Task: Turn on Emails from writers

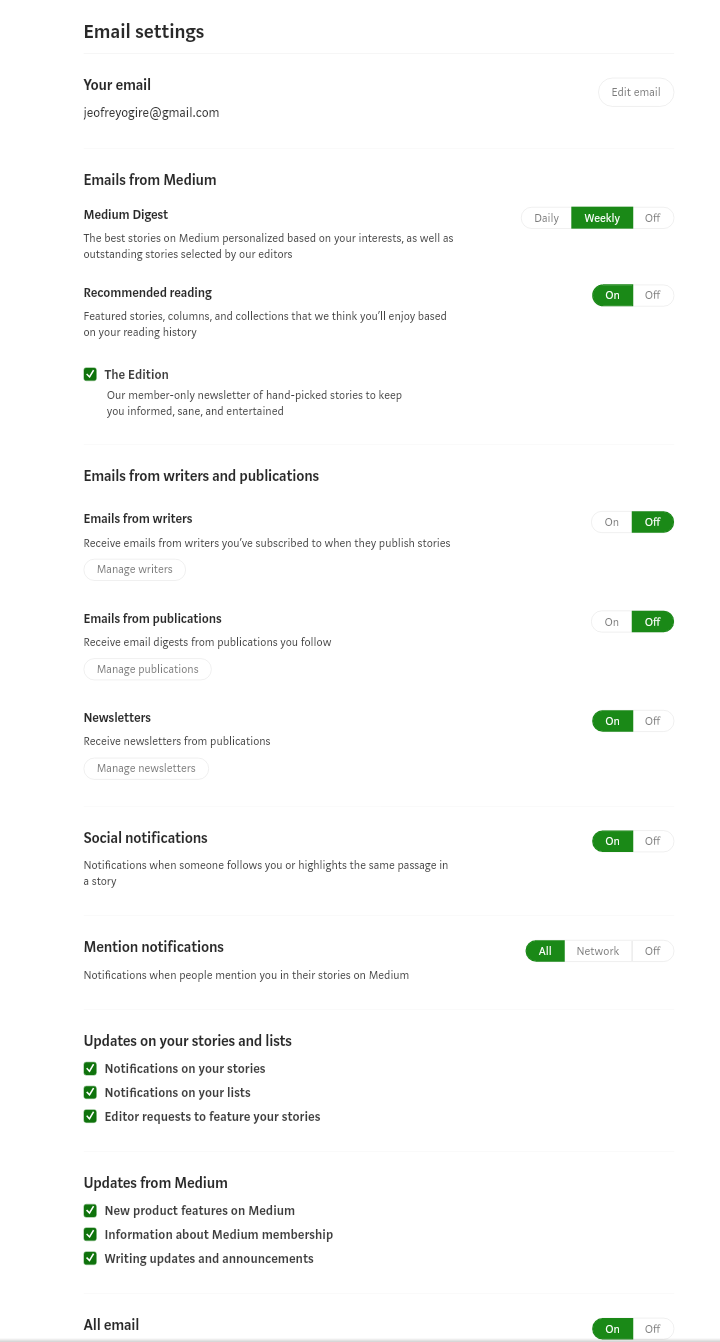Action: [612, 522]
